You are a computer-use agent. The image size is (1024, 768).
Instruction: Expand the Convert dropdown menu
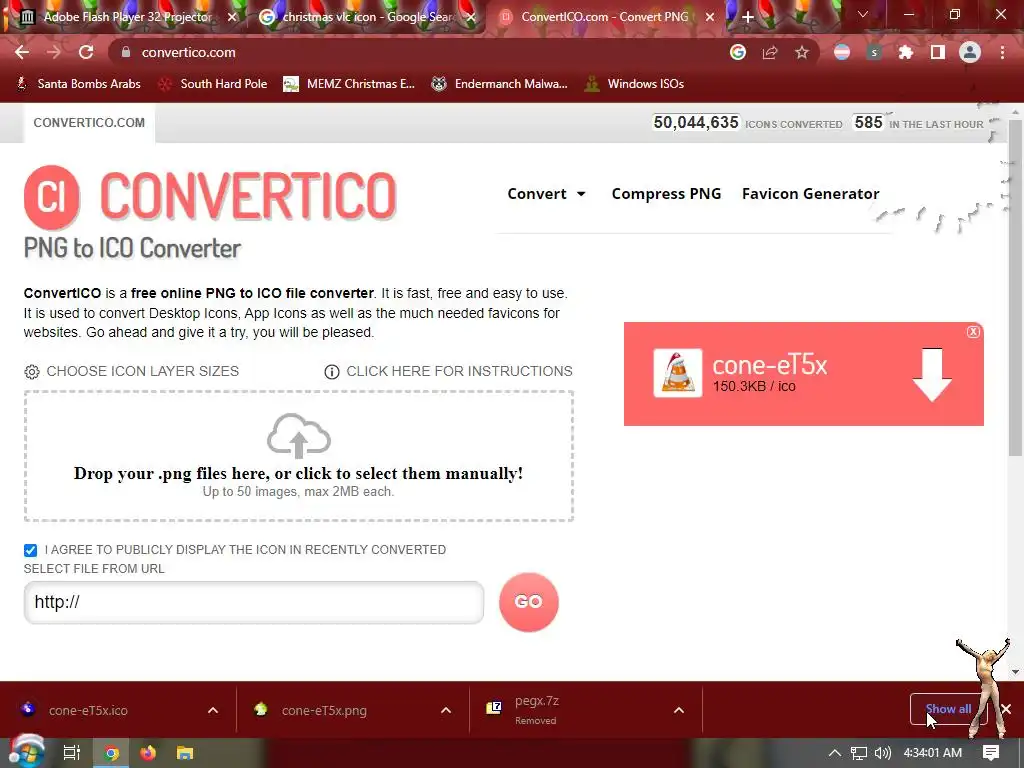pyautogui.click(x=547, y=194)
